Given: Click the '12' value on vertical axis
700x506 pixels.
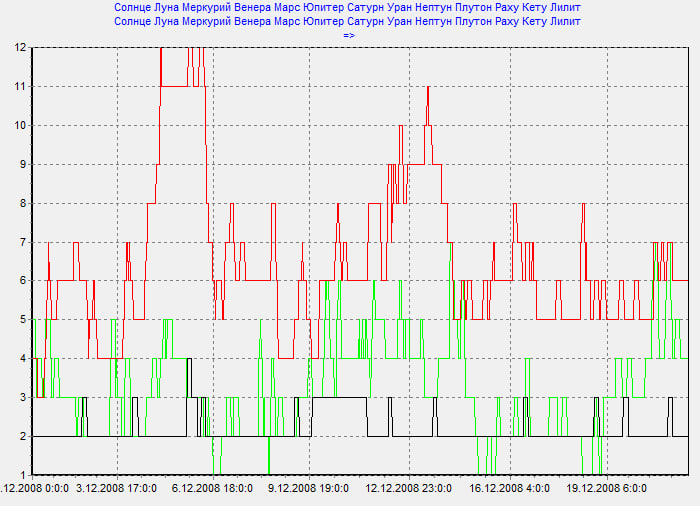Looking at the screenshot, I should click(x=21, y=47).
